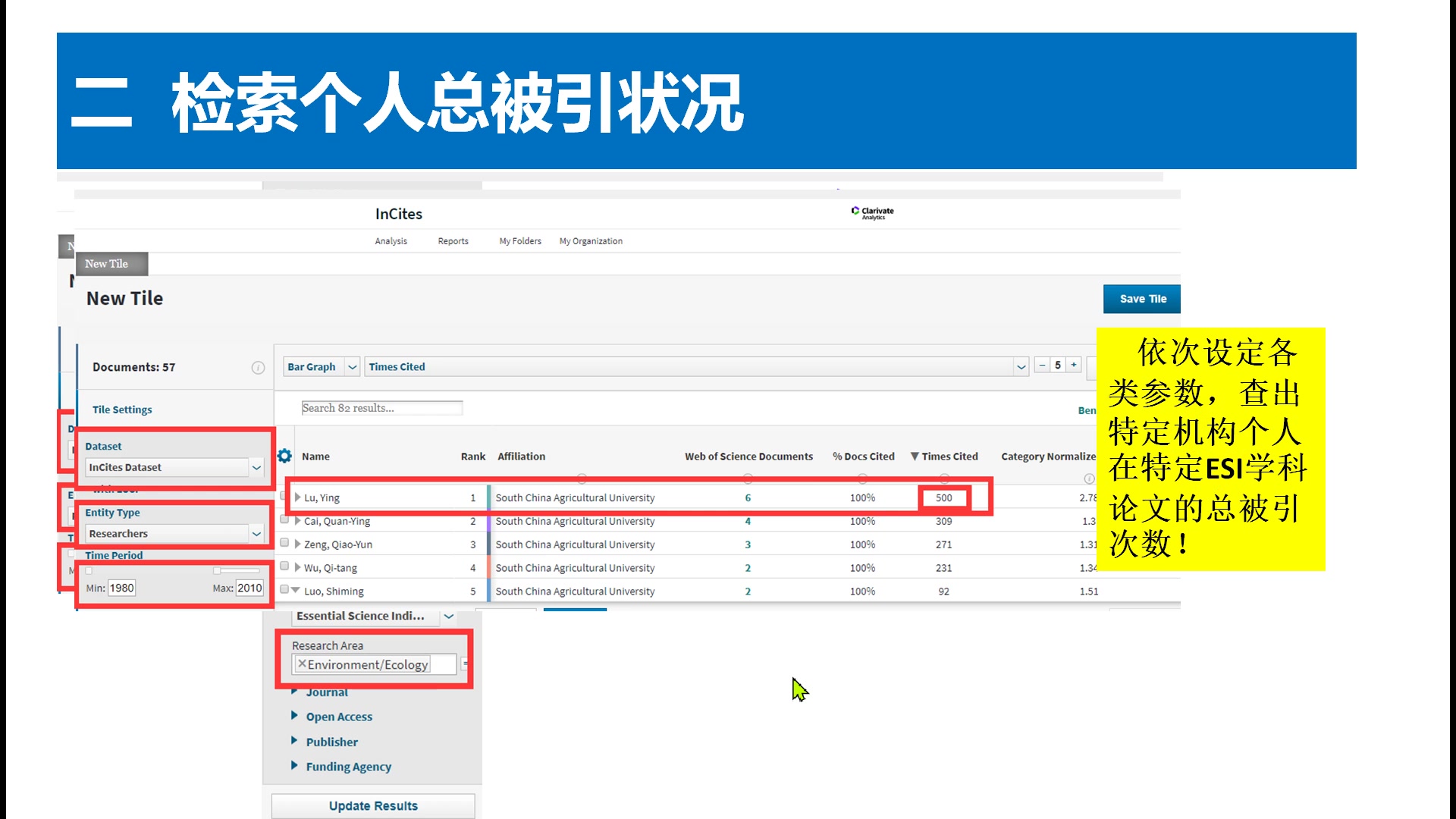This screenshot has height=819, width=1456.
Task: Expand the Publisher filter
Action: [294, 740]
